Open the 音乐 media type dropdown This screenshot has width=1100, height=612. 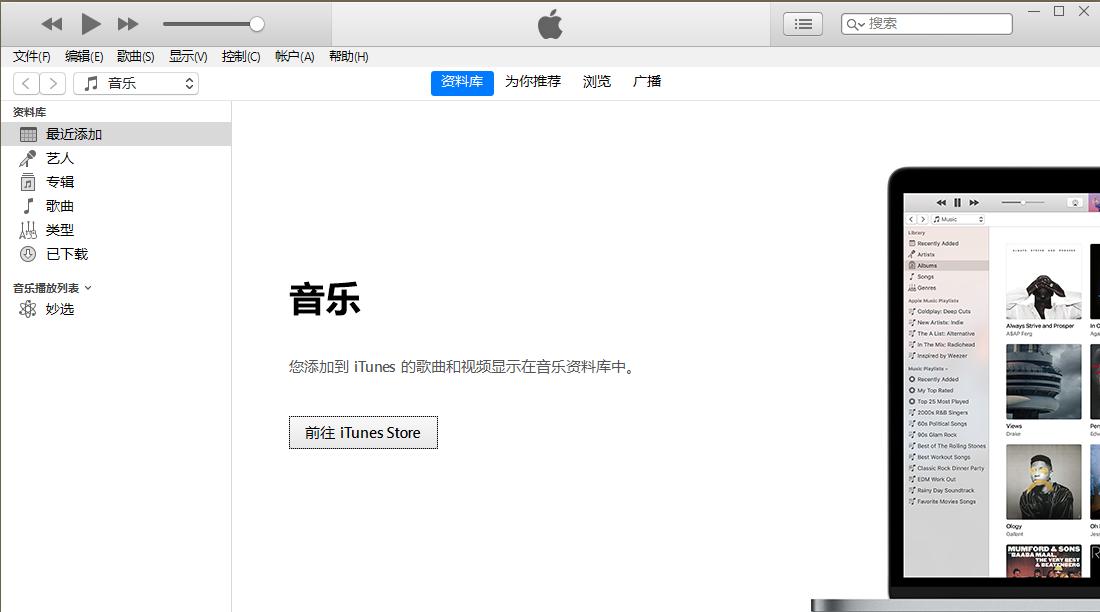point(136,84)
